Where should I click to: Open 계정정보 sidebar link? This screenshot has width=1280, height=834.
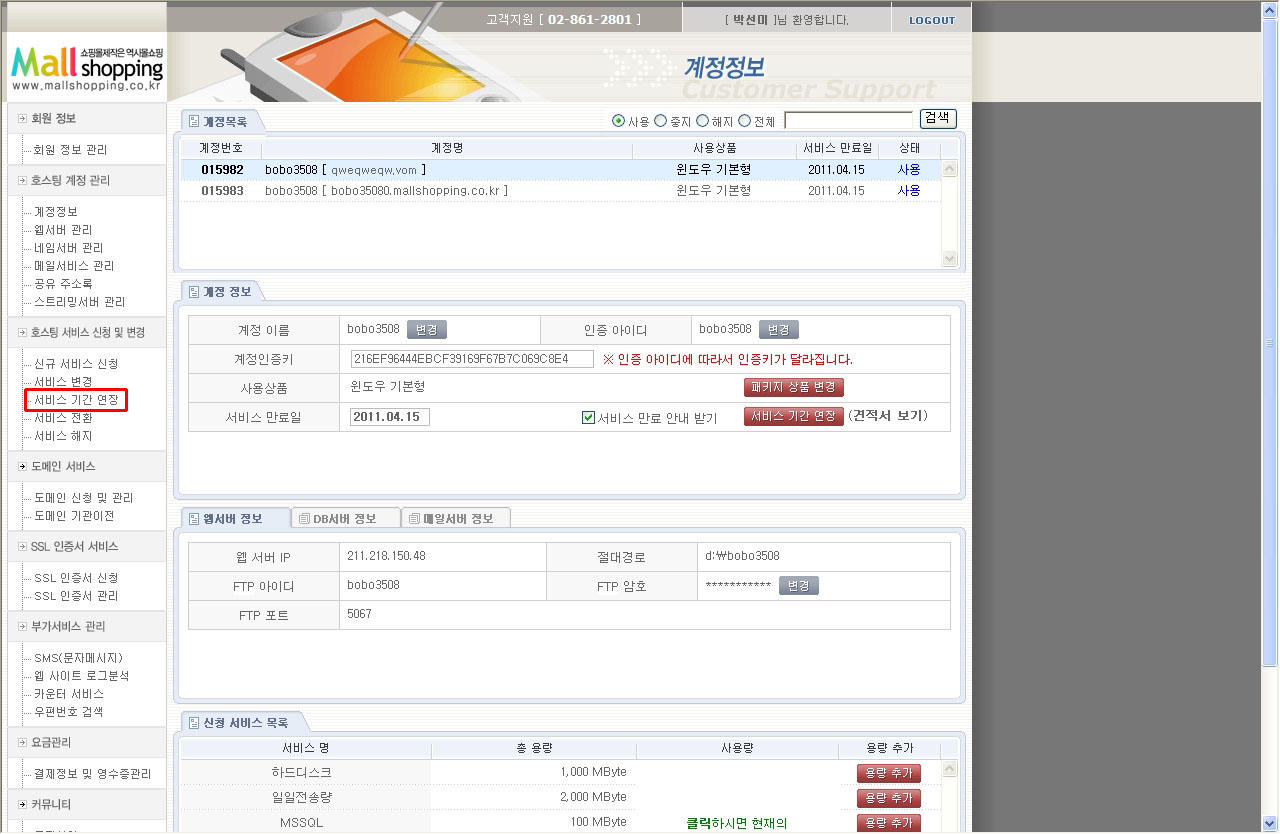pos(56,212)
